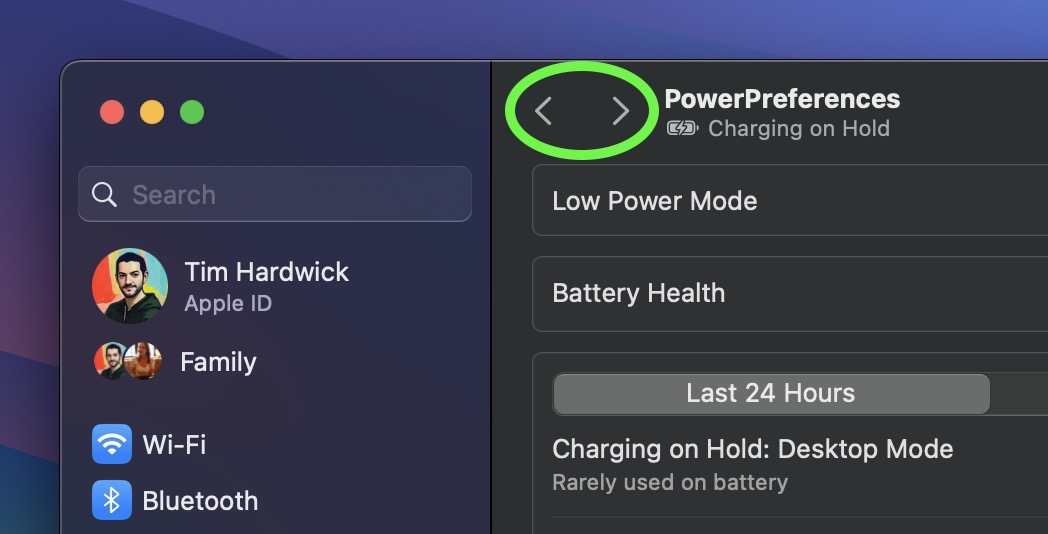Focus the Search field in sidebar

pyautogui.click(x=275, y=194)
